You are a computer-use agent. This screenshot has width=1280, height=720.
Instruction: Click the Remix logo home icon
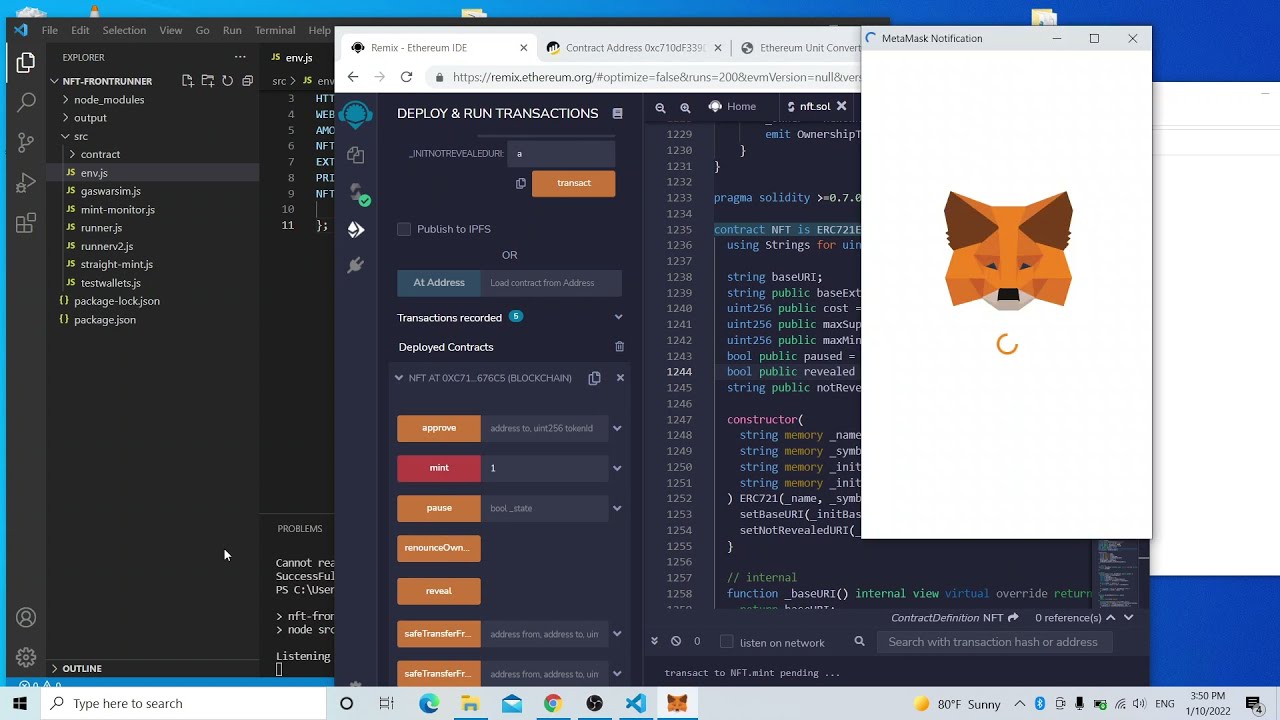click(x=355, y=115)
